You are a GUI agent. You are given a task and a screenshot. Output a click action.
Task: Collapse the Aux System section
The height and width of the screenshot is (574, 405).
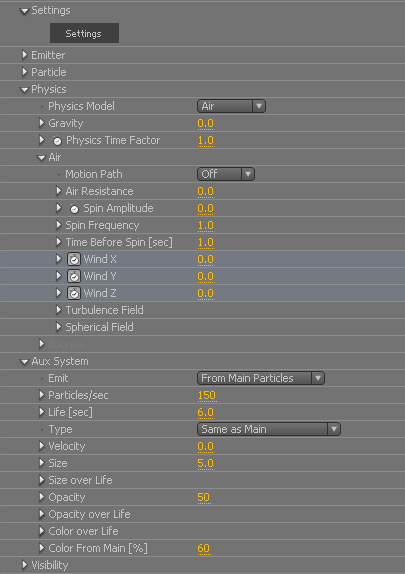[x=25, y=362]
